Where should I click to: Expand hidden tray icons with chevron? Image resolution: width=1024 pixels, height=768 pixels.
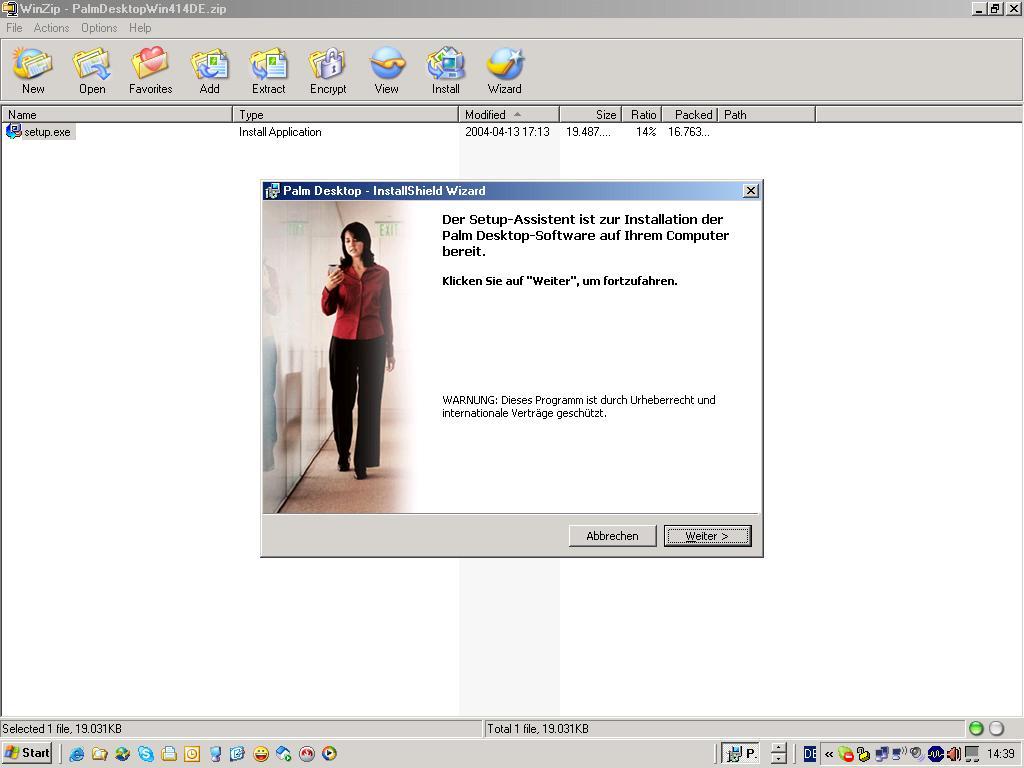(829, 754)
